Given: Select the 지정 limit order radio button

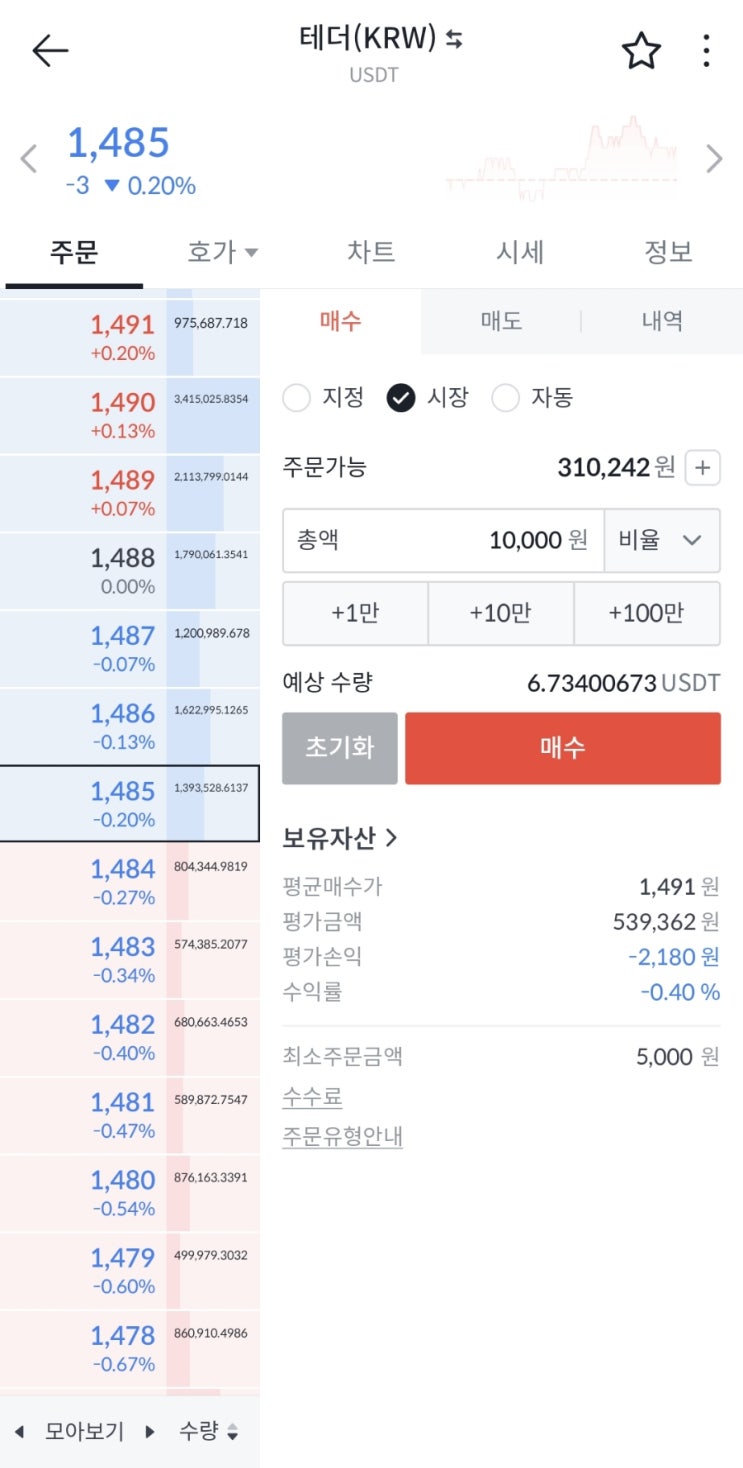Looking at the screenshot, I should [x=297, y=398].
